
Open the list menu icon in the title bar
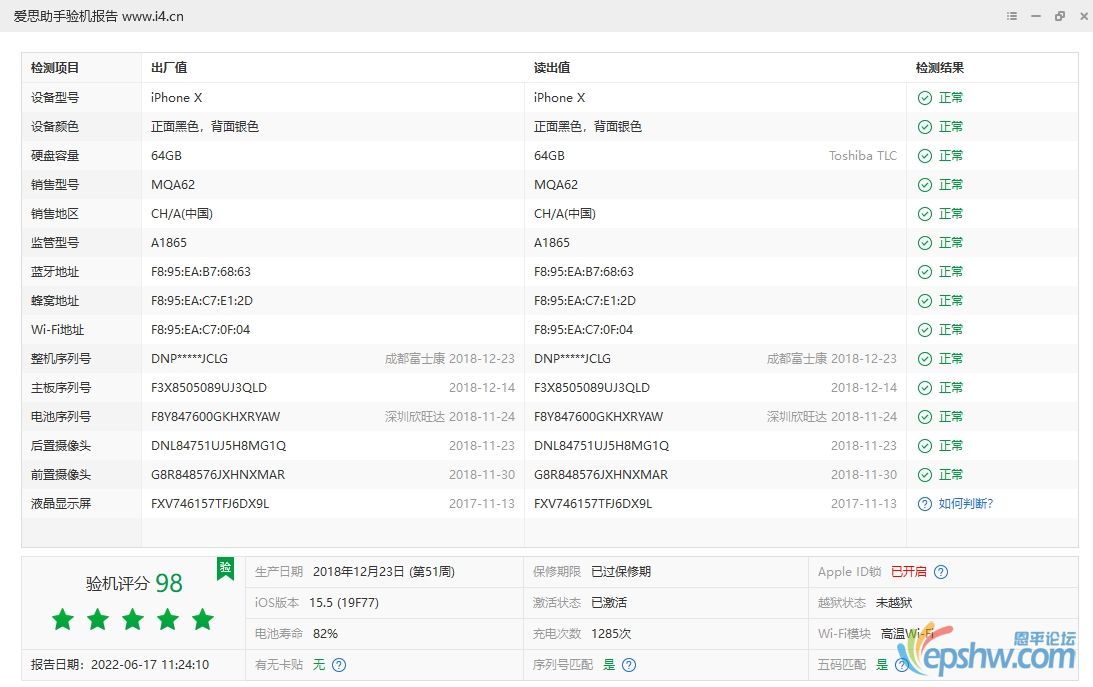pos(1011,16)
